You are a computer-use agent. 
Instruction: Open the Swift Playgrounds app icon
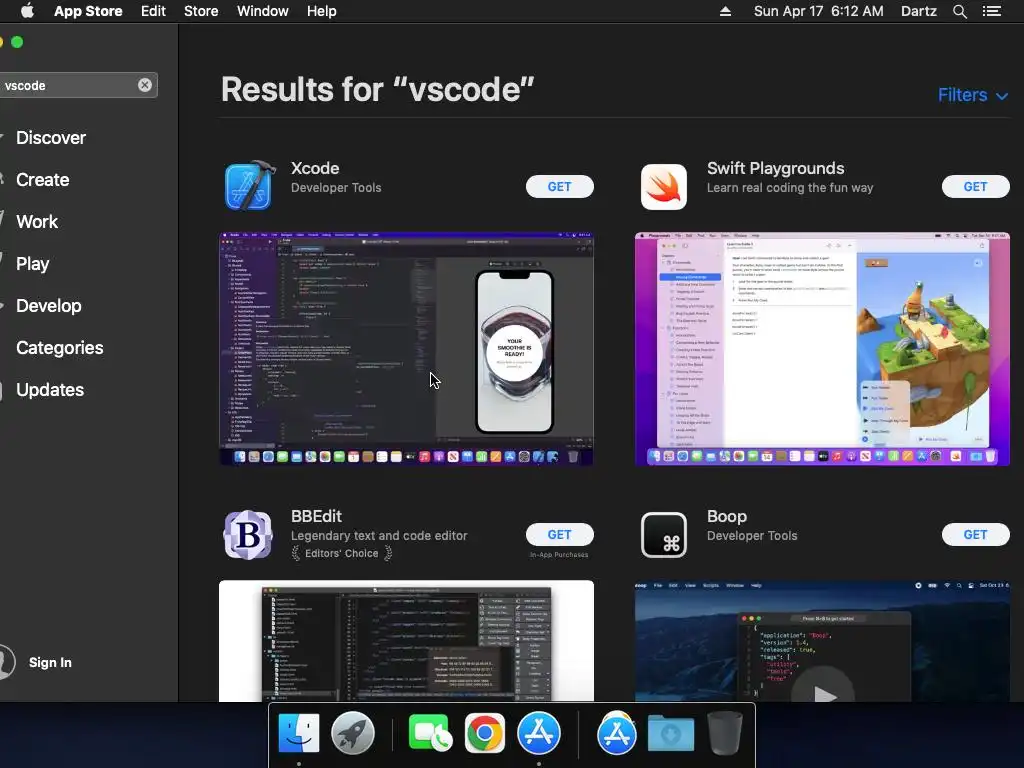(x=664, y=187)
